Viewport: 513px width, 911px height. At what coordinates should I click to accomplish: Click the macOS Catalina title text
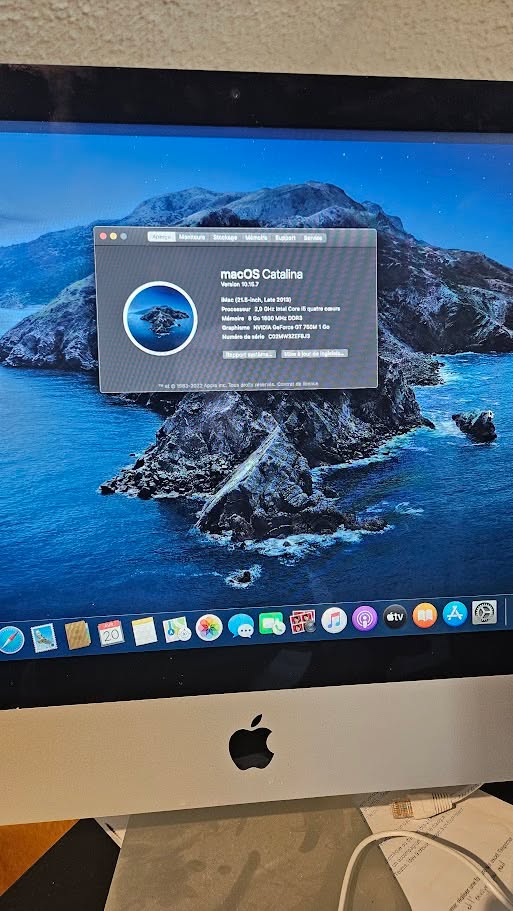[261, 274]
